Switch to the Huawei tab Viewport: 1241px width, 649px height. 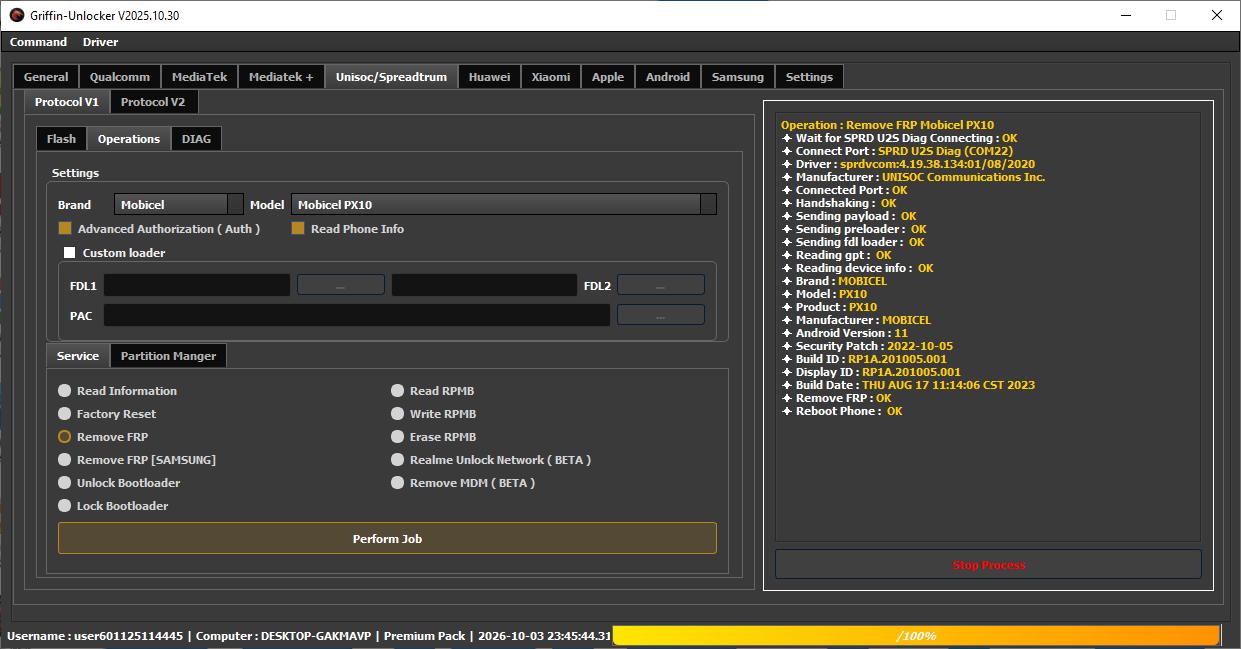point(489,77)
